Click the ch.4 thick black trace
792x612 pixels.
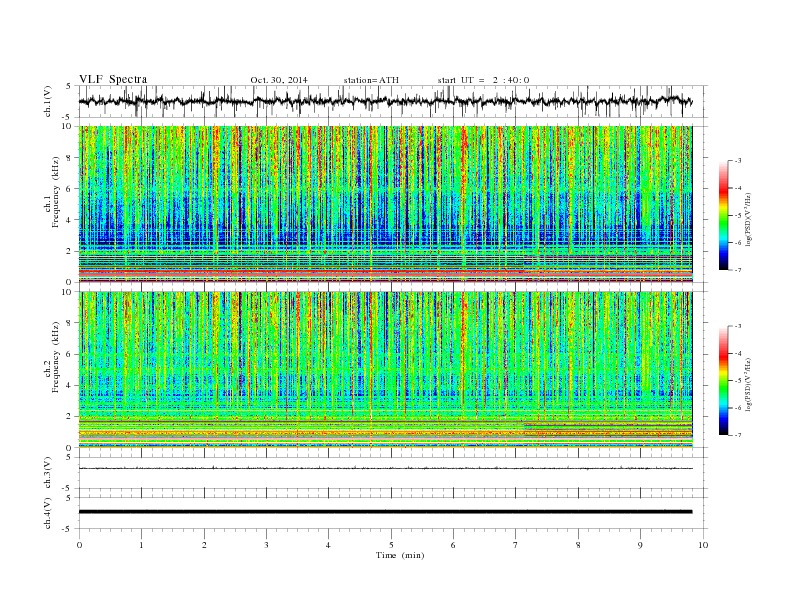(x=385, y=512)
